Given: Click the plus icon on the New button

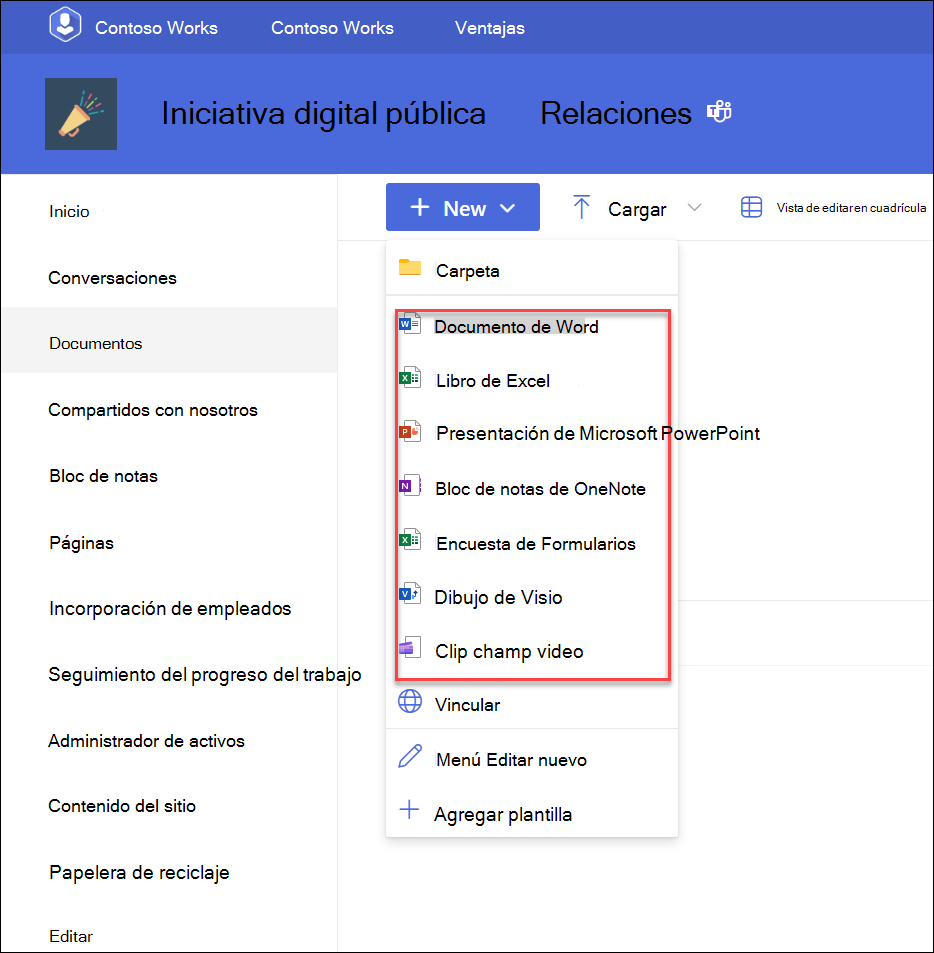Looking at the screenshot, I should point(420,207).
